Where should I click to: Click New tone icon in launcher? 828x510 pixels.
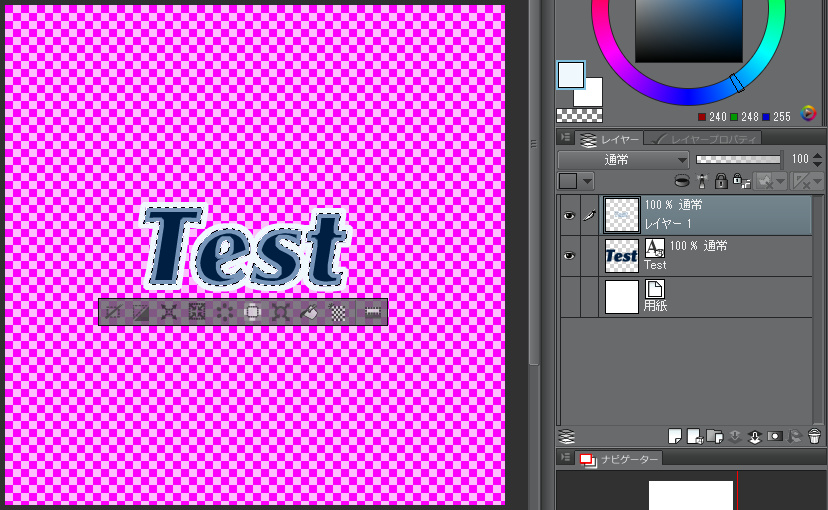tap(337, 313)
